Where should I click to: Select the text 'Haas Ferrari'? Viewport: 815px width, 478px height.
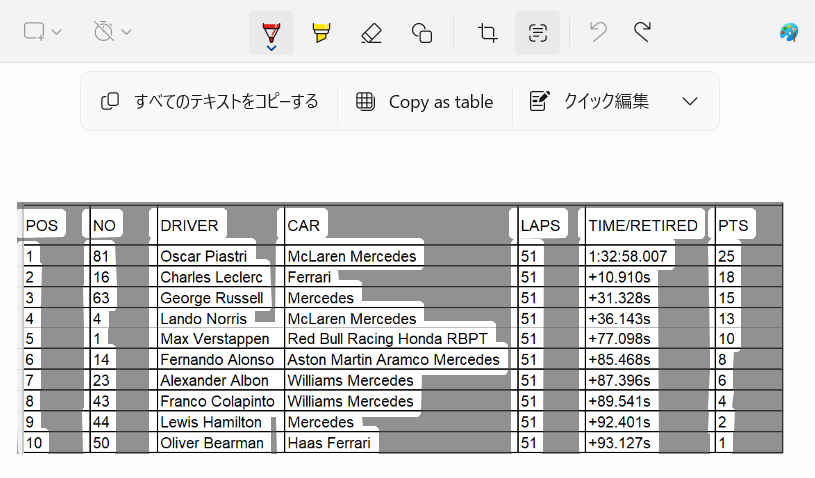pyautogui.click(x=329, y=443)
